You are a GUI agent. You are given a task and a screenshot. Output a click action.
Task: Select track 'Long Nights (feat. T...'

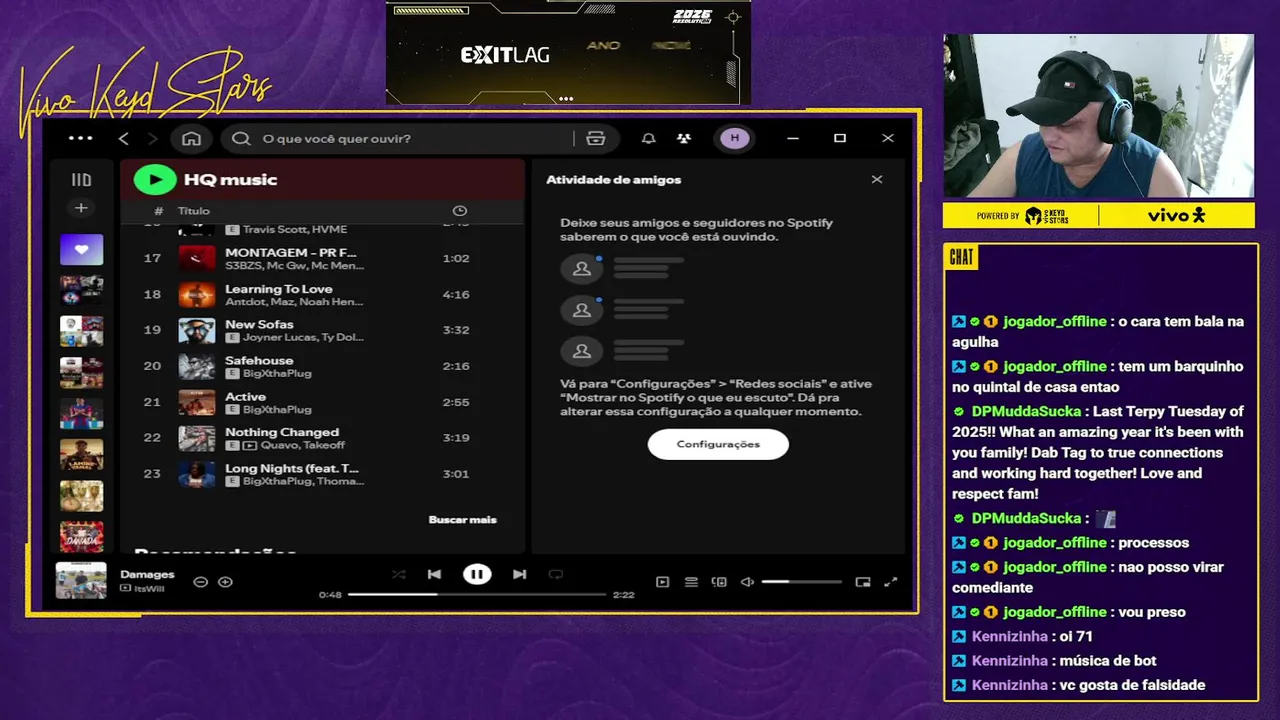tap(292, 469)
